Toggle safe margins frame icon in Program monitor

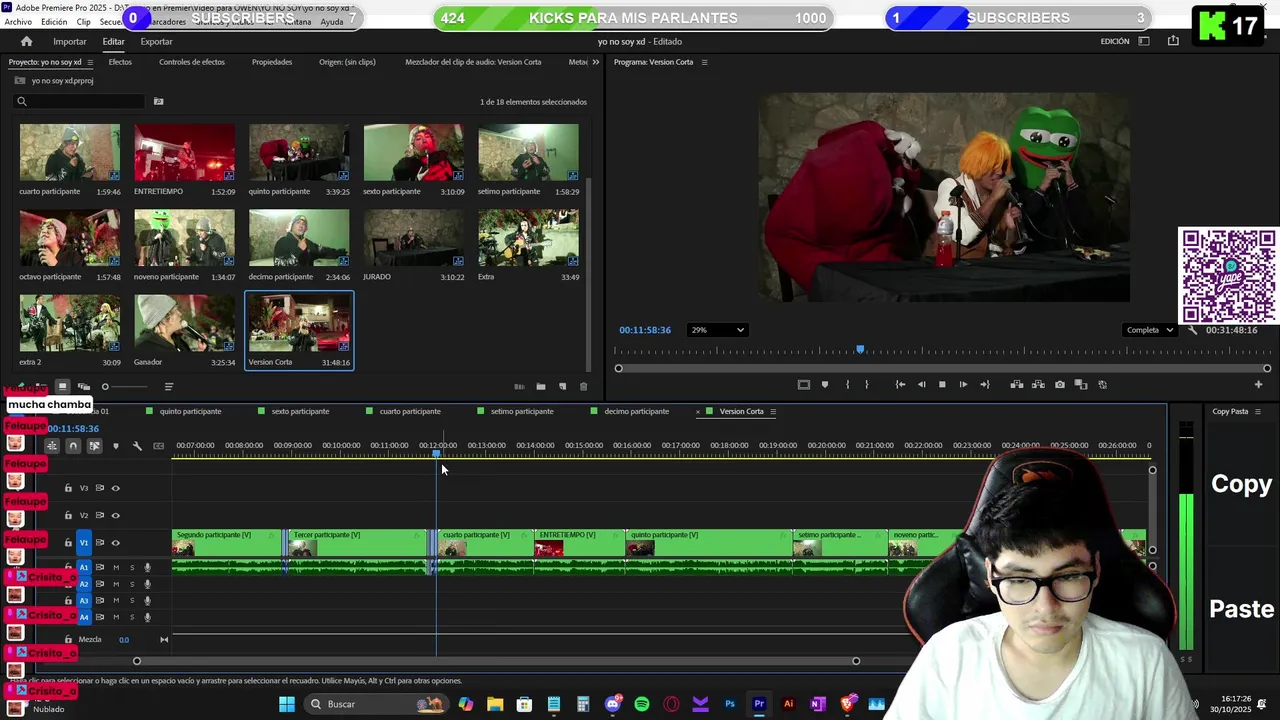coord(803,385)
